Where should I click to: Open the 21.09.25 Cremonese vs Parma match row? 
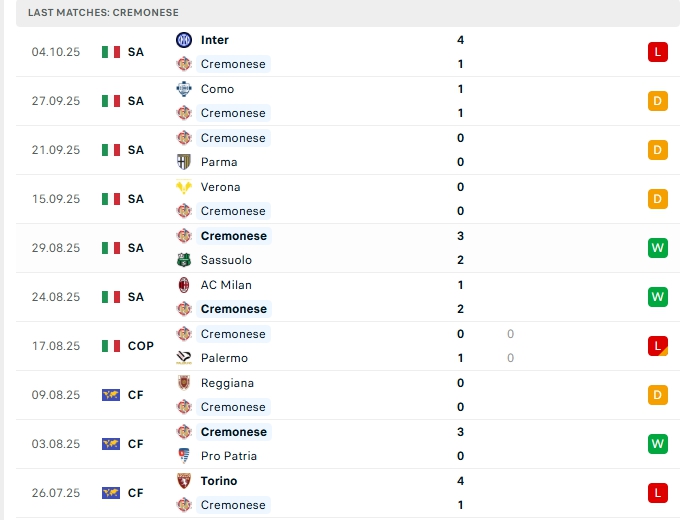pyautogui.click(x=340, y=150)
